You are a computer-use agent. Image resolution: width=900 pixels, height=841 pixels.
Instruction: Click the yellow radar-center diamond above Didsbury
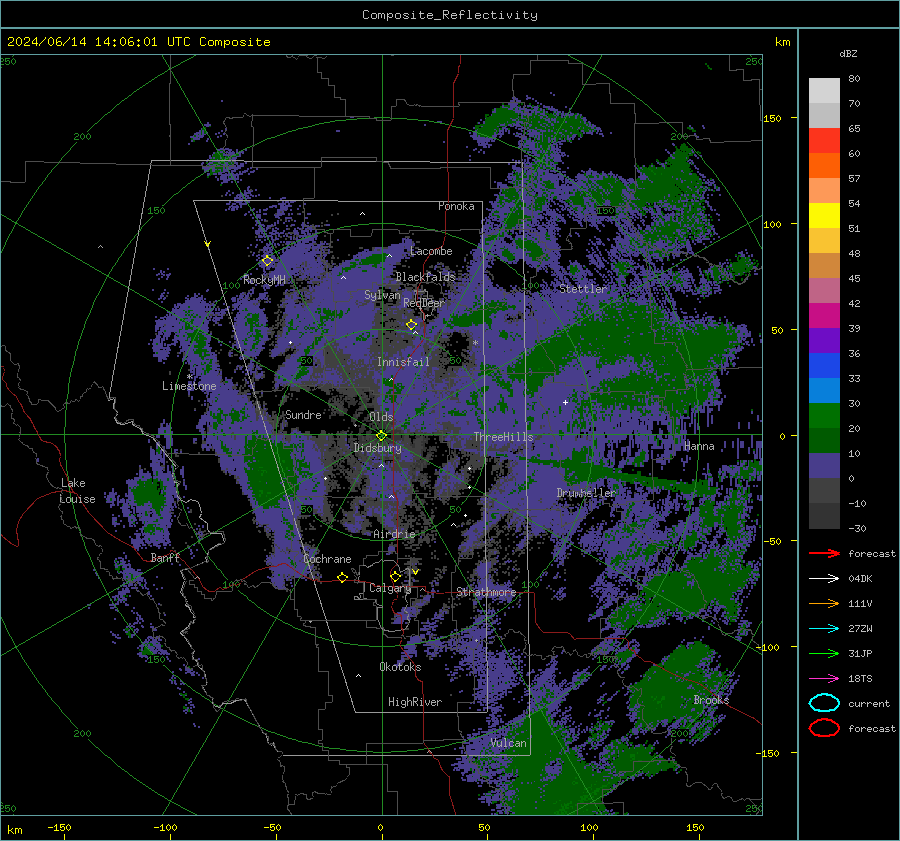coord(381,436)
